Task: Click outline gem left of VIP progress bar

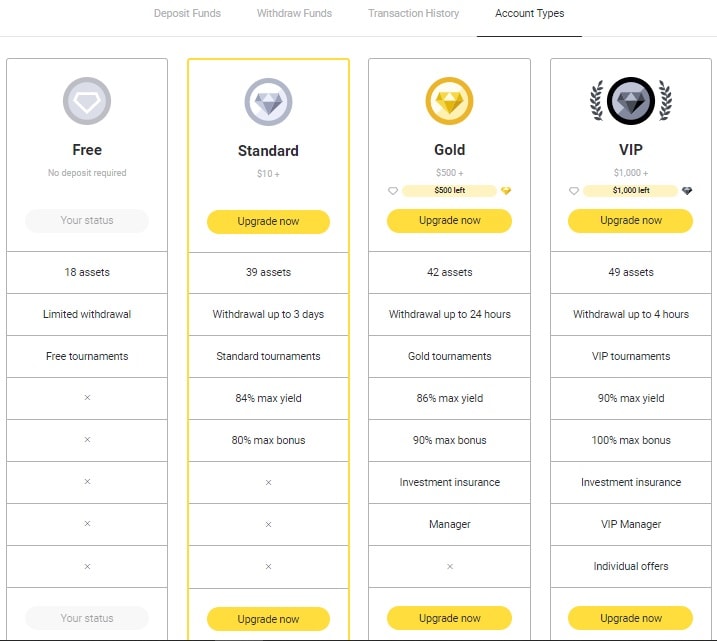Action: 574,191
